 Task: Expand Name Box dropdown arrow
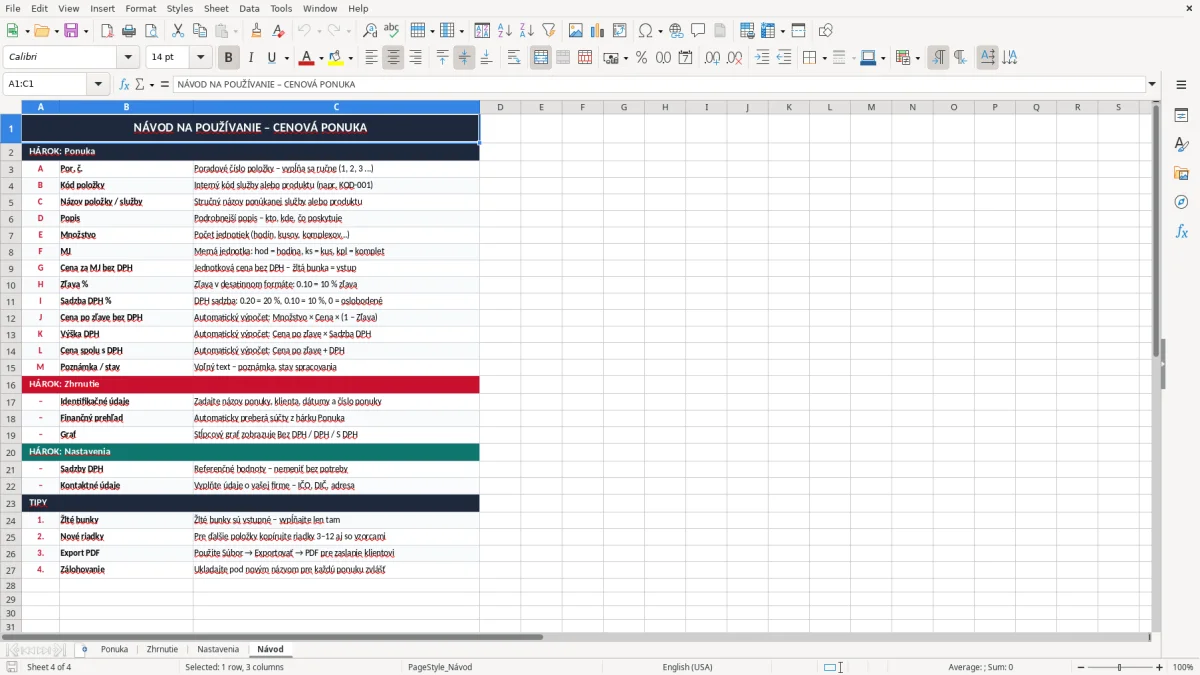[x=98, y=84]
